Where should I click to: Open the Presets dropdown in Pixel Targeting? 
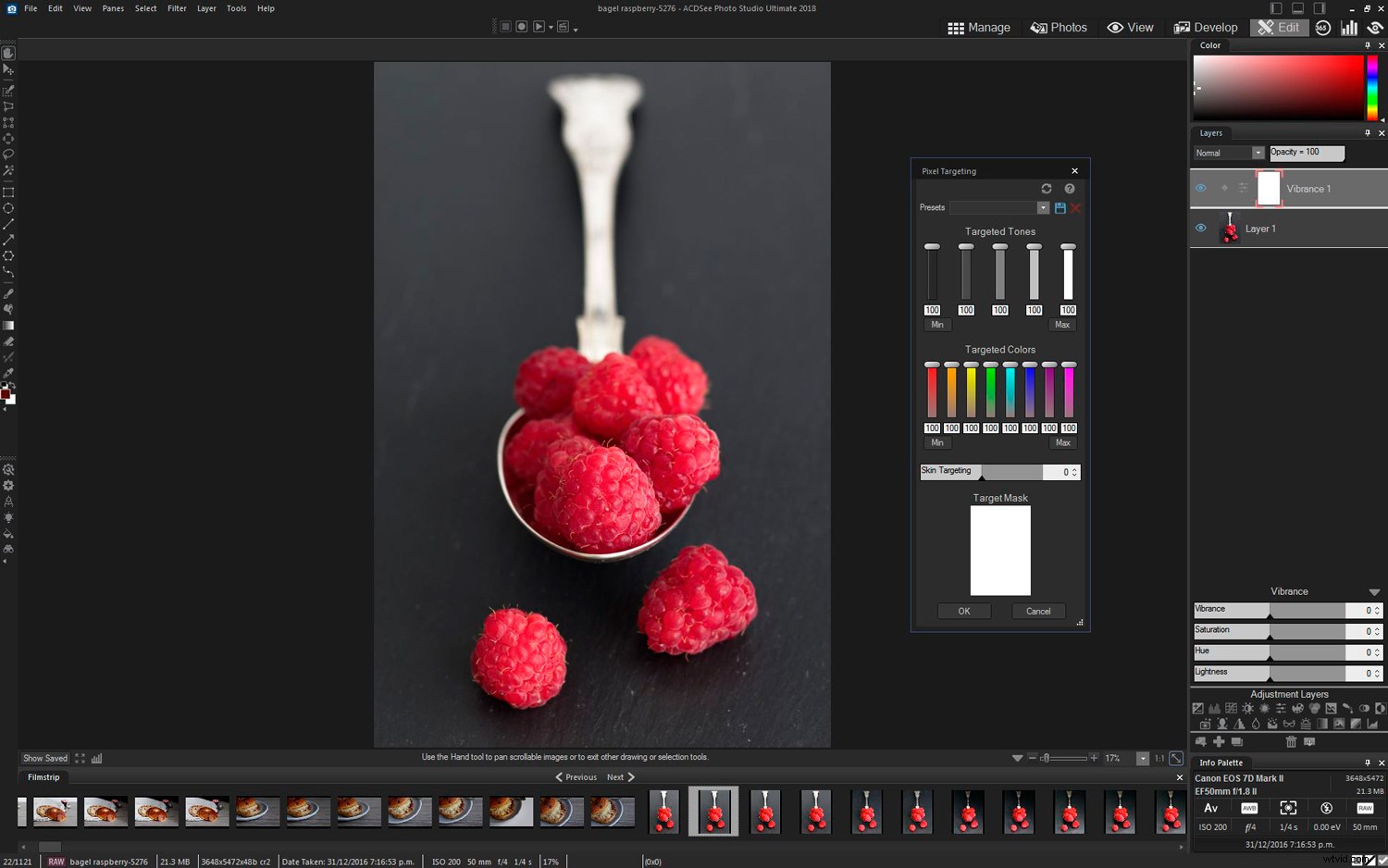pos(1043,207)
